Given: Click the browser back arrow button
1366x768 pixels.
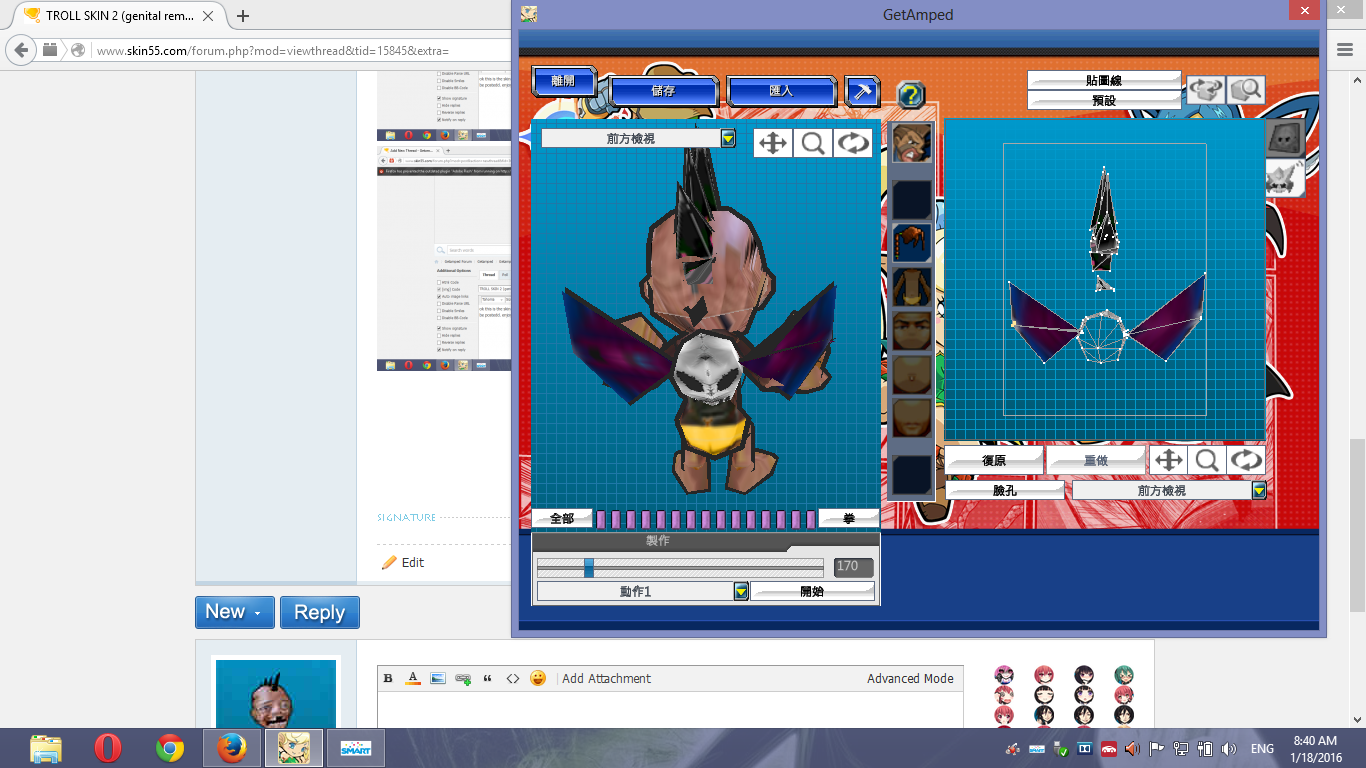Looking at the screenshot, I should point(22,50).
